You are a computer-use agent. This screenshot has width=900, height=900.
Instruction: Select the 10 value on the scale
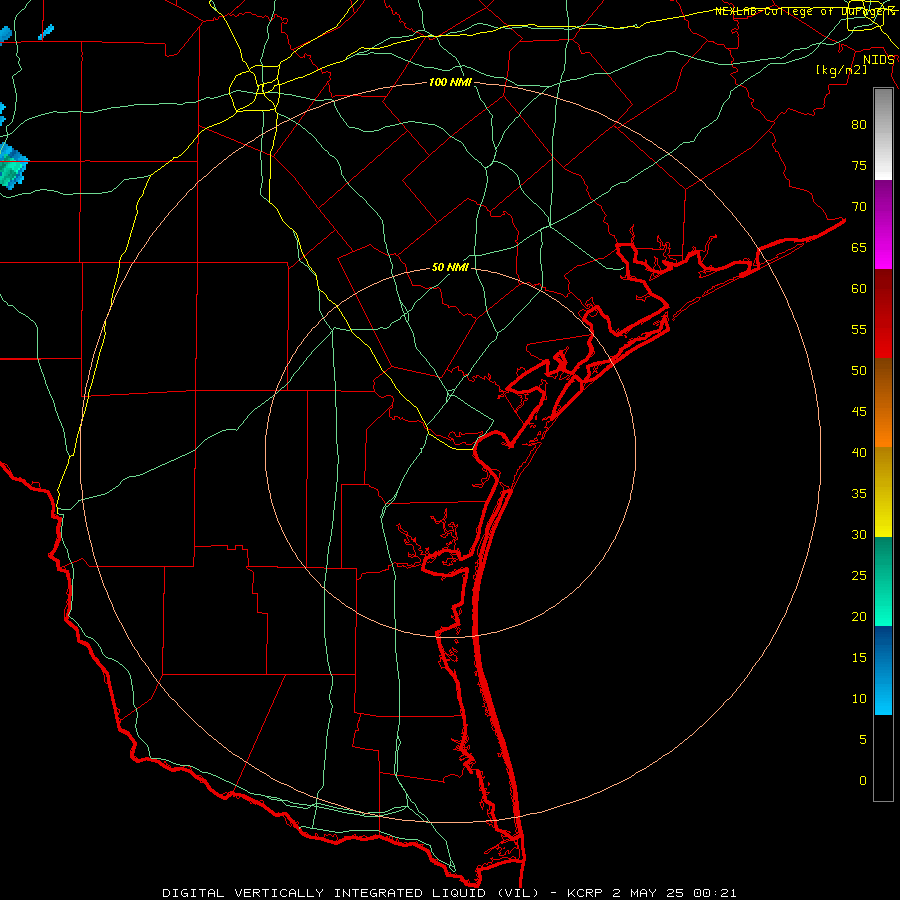point(859,699)
